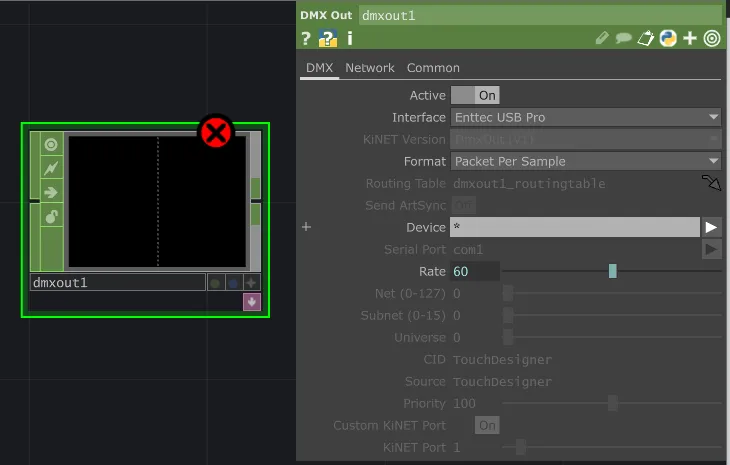Click the KiNET Port slider handle
Screen dimensions: 730x465
pyautogui.click(x=520, y=447)
